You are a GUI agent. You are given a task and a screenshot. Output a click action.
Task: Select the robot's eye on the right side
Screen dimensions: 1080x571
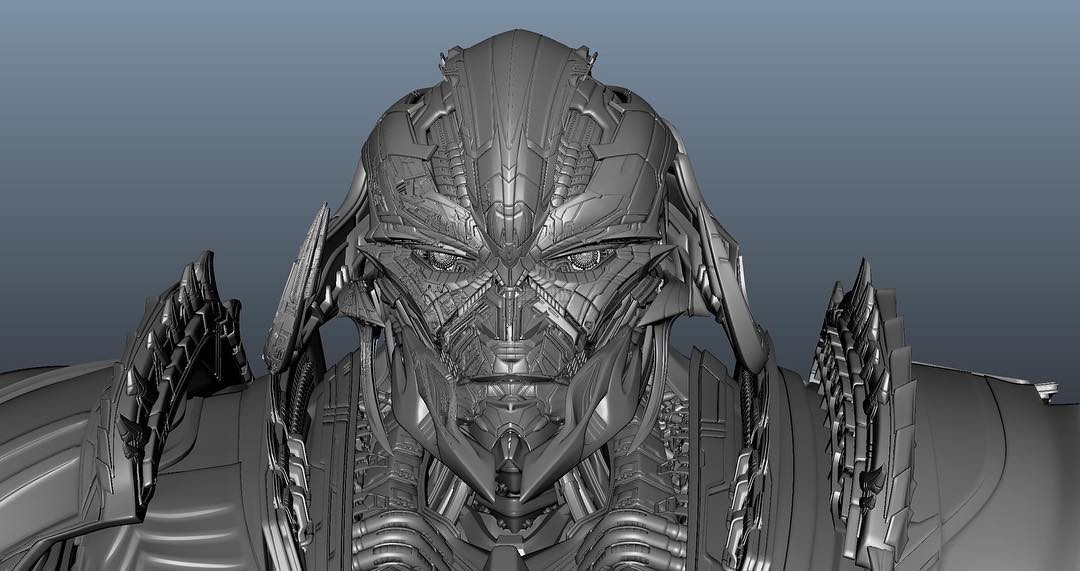[x=585, y=259]
